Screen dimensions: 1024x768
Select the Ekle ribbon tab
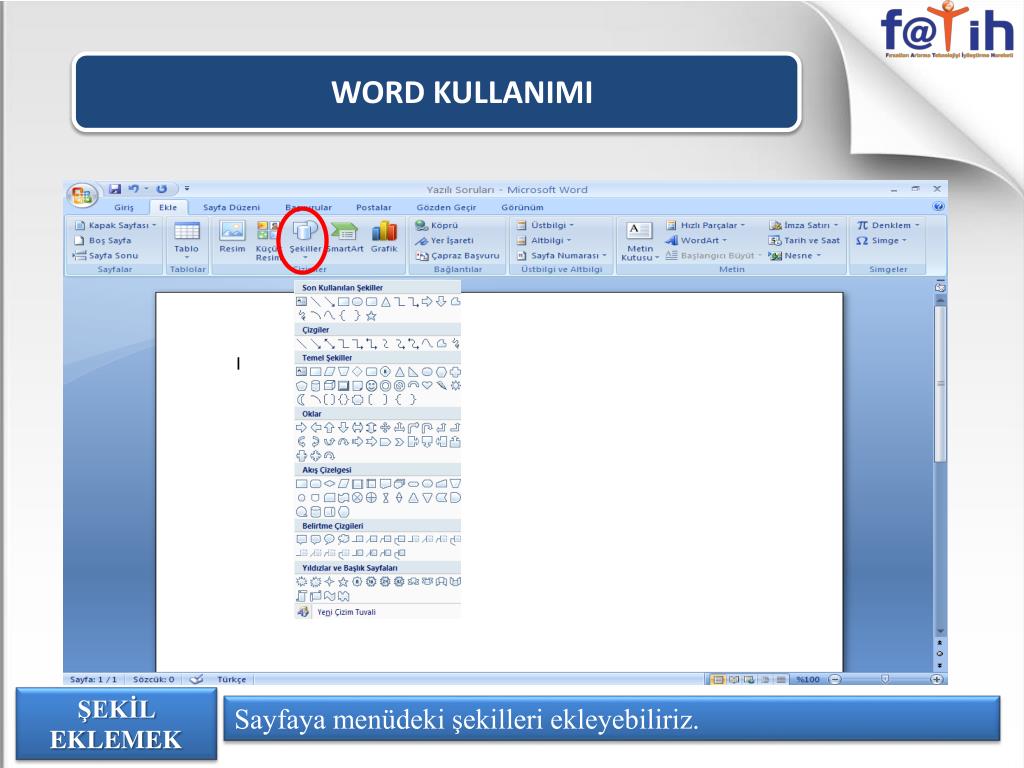pos(168,207)
